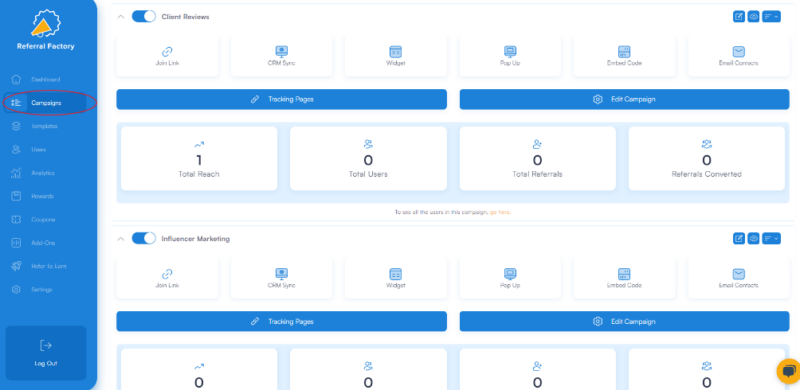This screenshot has height=390, width=800.
Task: Click edit icon for Influencer Marketing
Action: click(739, 238)
